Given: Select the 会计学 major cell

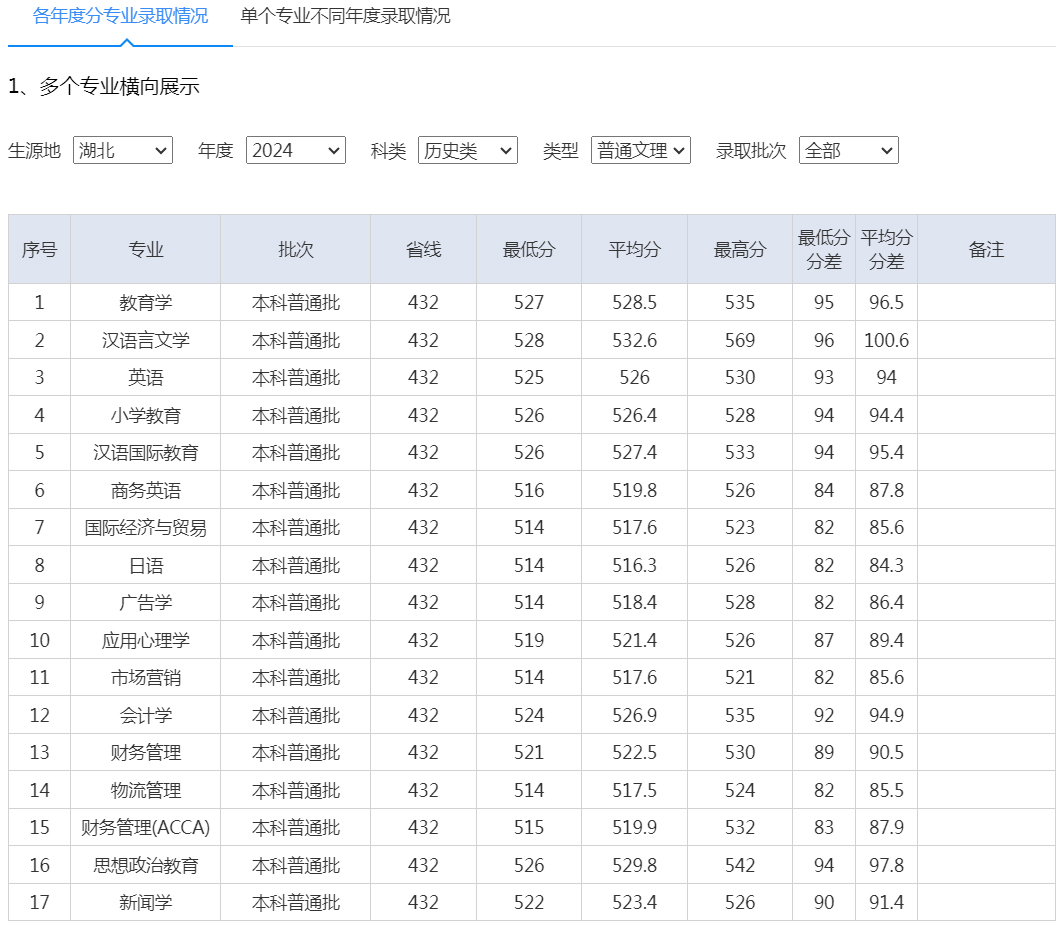Looking at the screenshot, I should click(x=146, y=715).
